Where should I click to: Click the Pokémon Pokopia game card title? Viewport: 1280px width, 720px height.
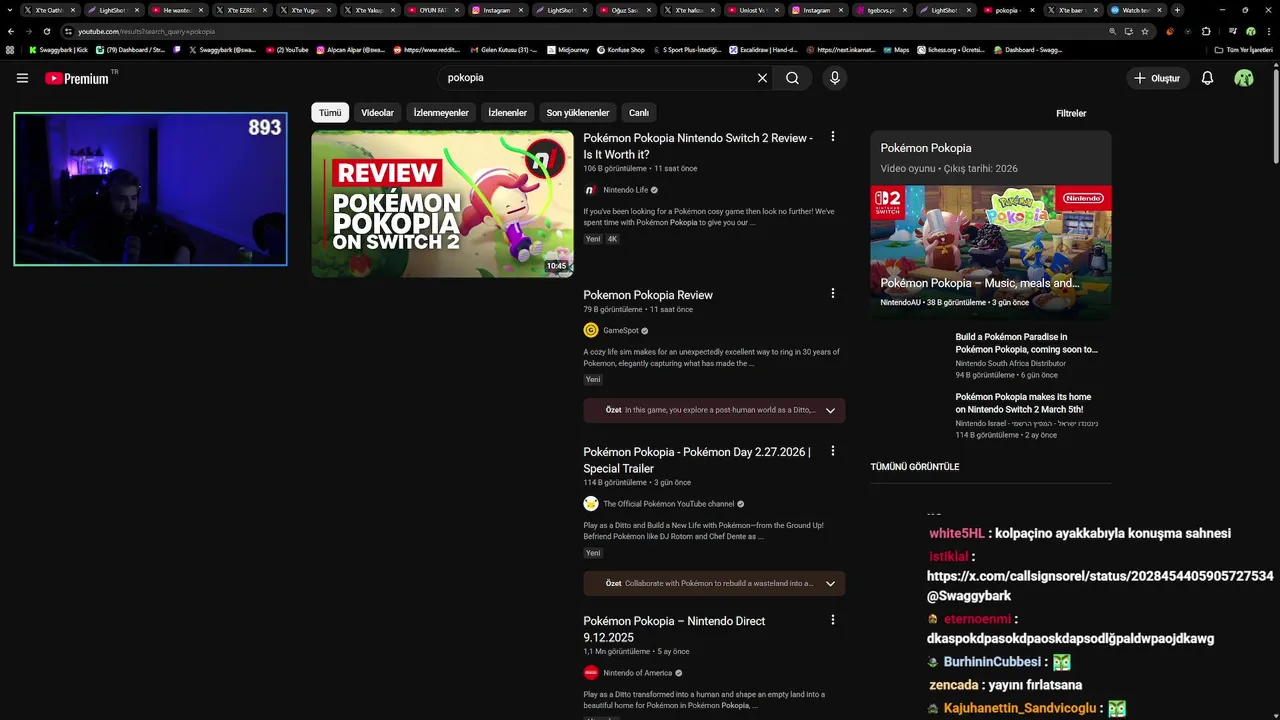(926, 148)
